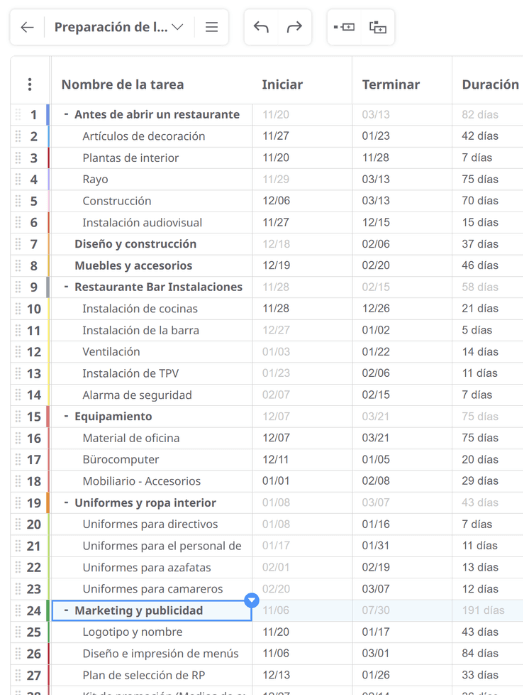This screenshot has width=523, height=695.
Task: Select the Instalación de cocinas task
Action: 140,308
